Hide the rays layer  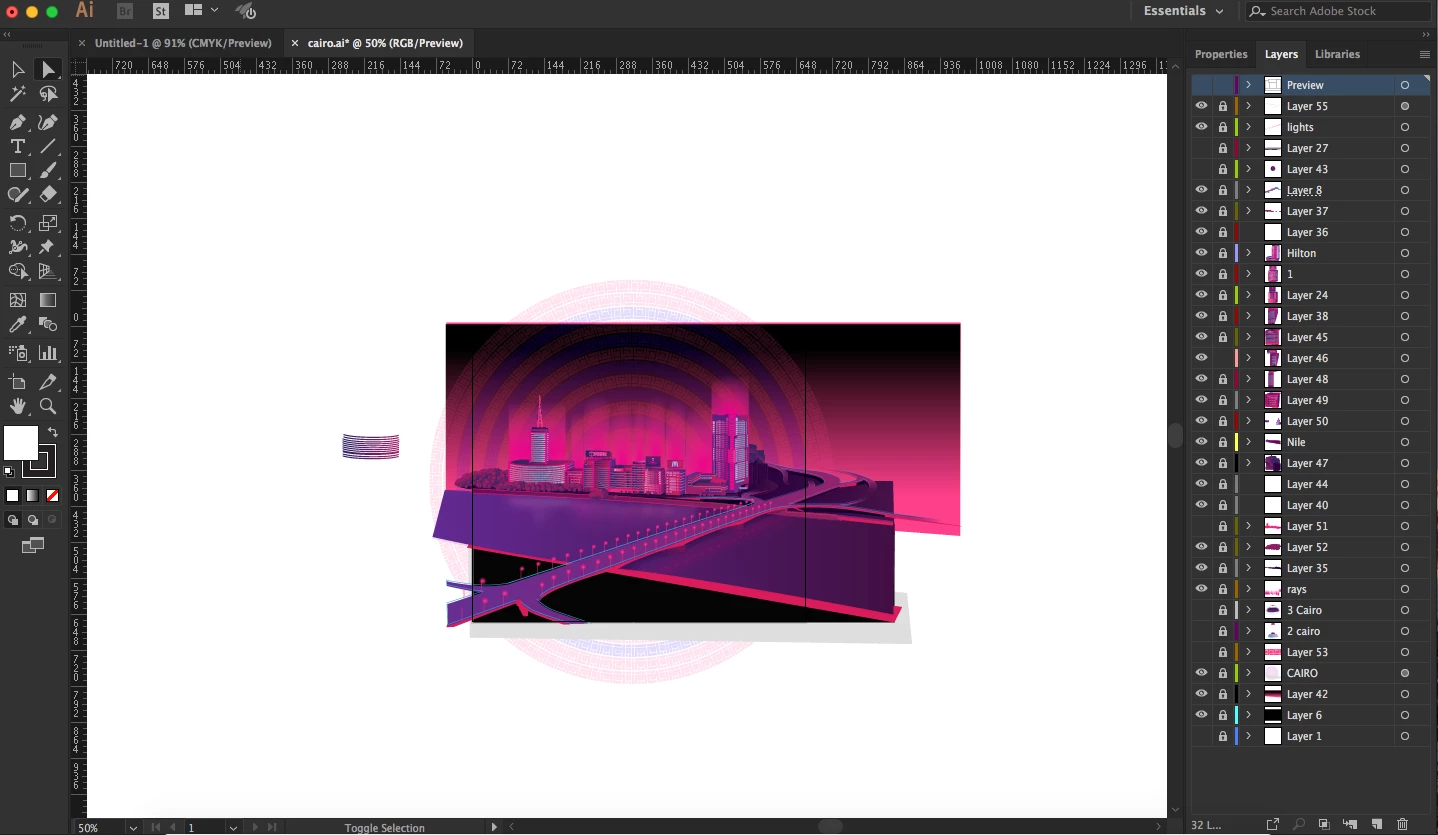click(x=1201, y=589)
